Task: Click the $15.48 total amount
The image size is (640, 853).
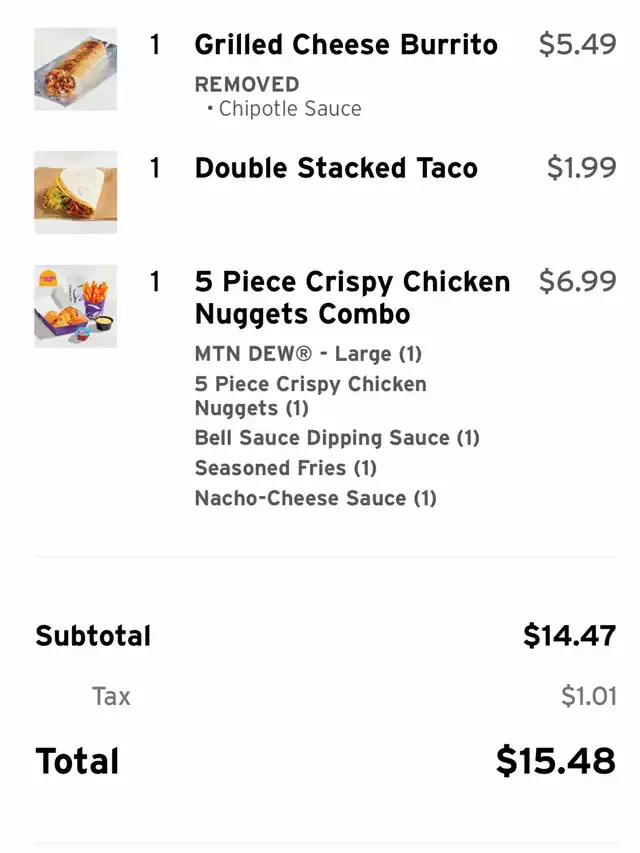Action: point(556,761)
